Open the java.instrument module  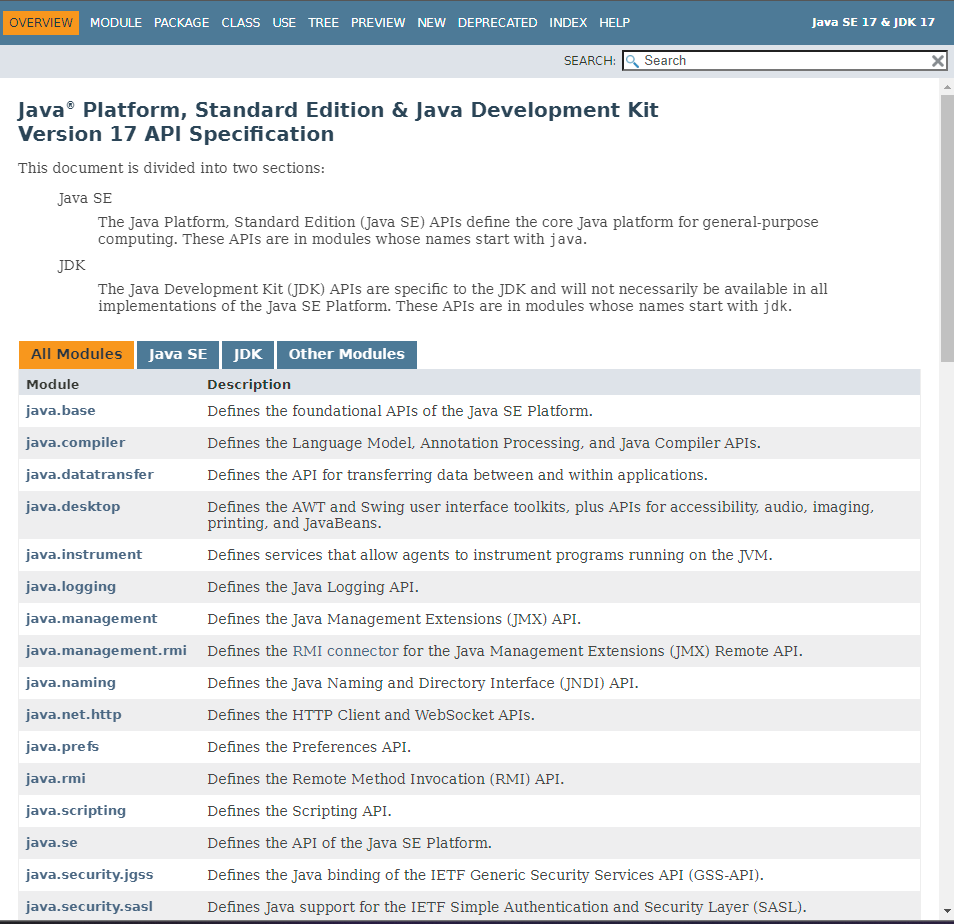pyautogui.click(x=84, y=555)
